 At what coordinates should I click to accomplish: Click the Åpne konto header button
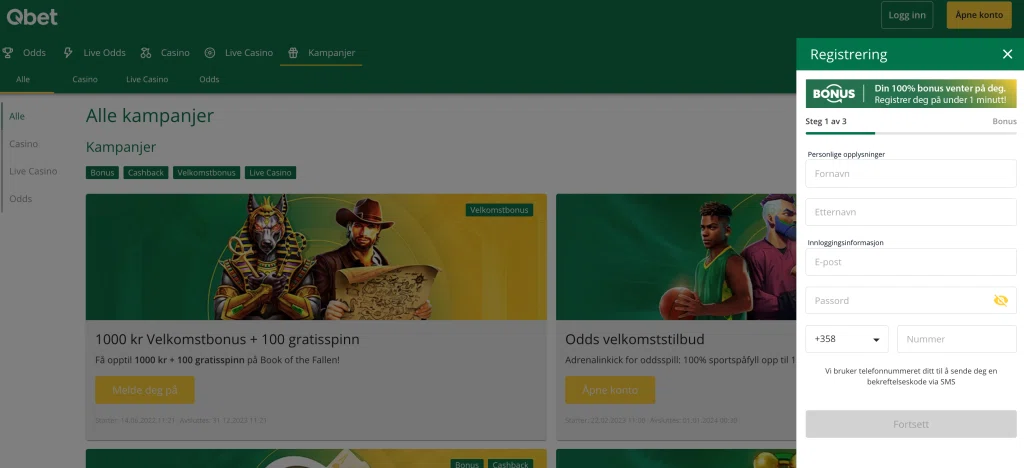pos(979,15)
